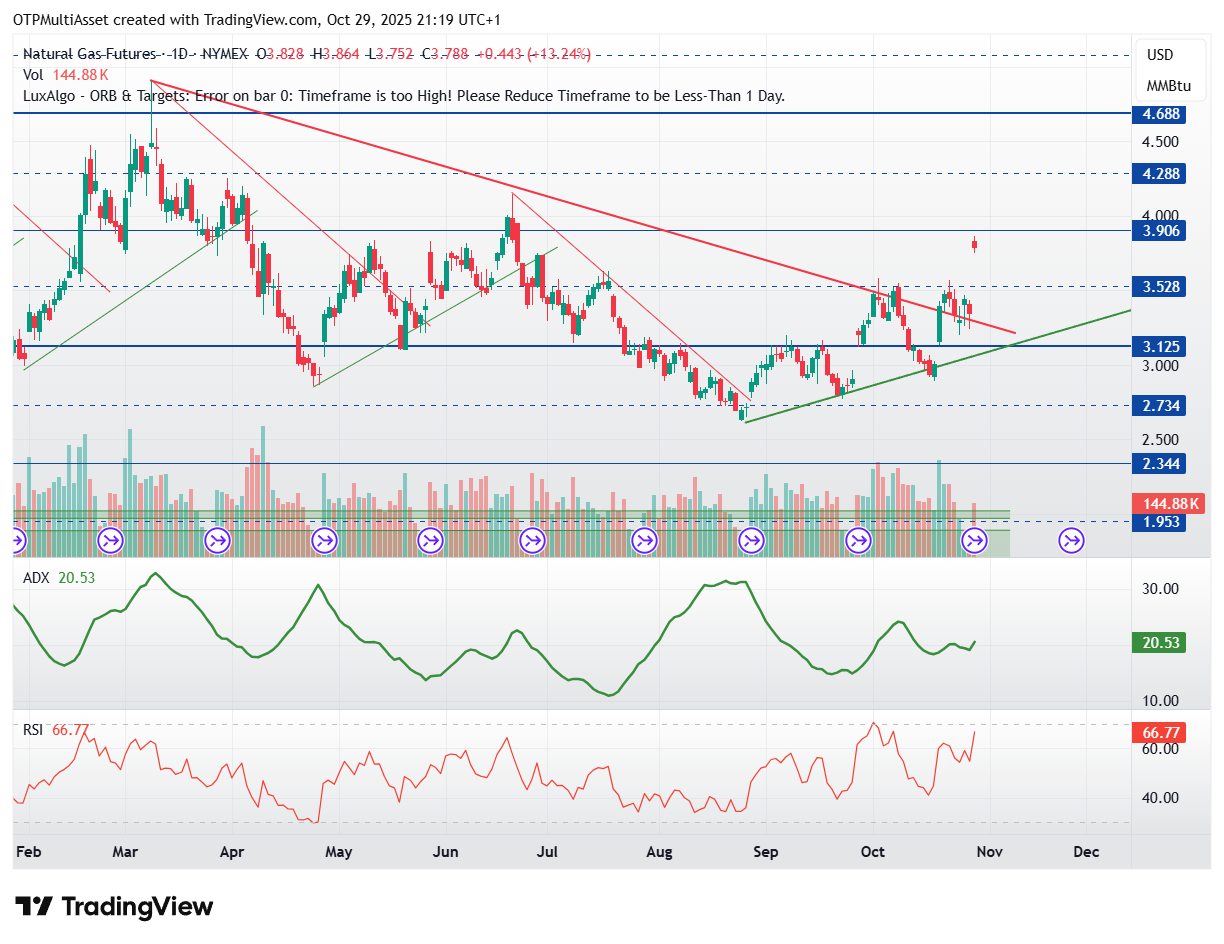Click the TradingView logo at bottom
Image resolution: width=1224 pixels, height=944 pixels.
tap(115, 907)
